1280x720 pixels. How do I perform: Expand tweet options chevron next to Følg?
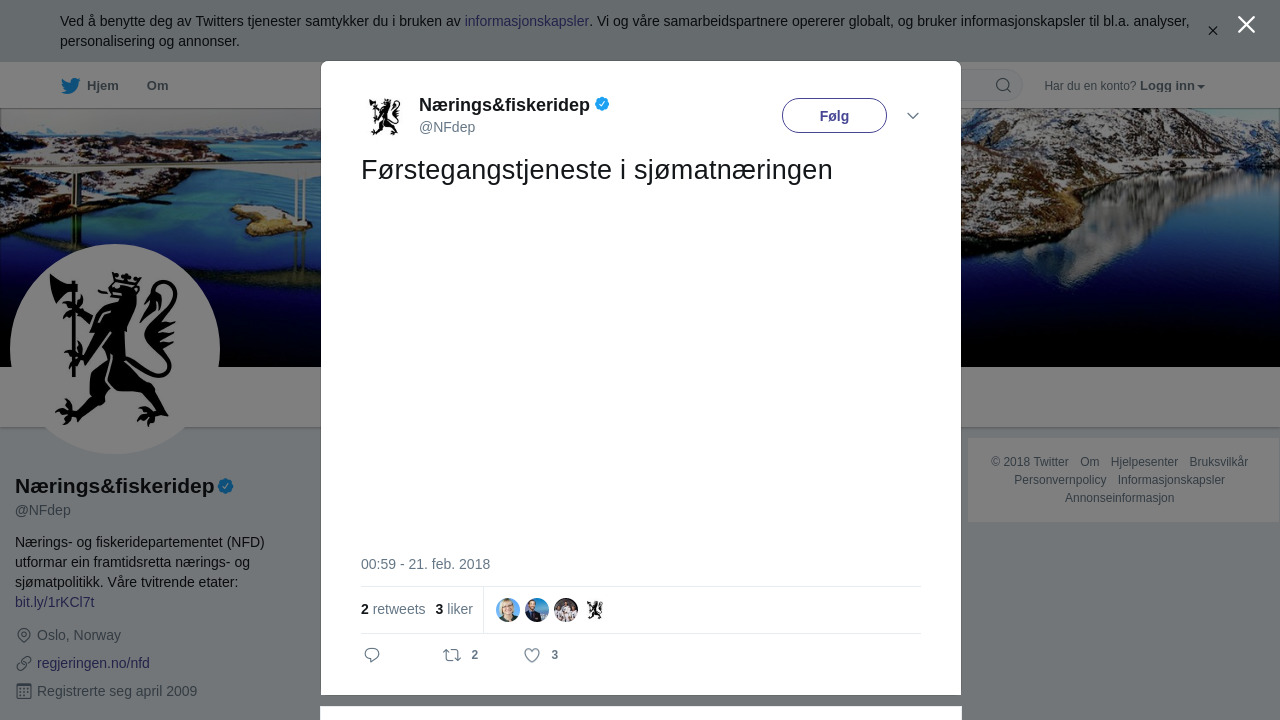click(x=913, y=116)
